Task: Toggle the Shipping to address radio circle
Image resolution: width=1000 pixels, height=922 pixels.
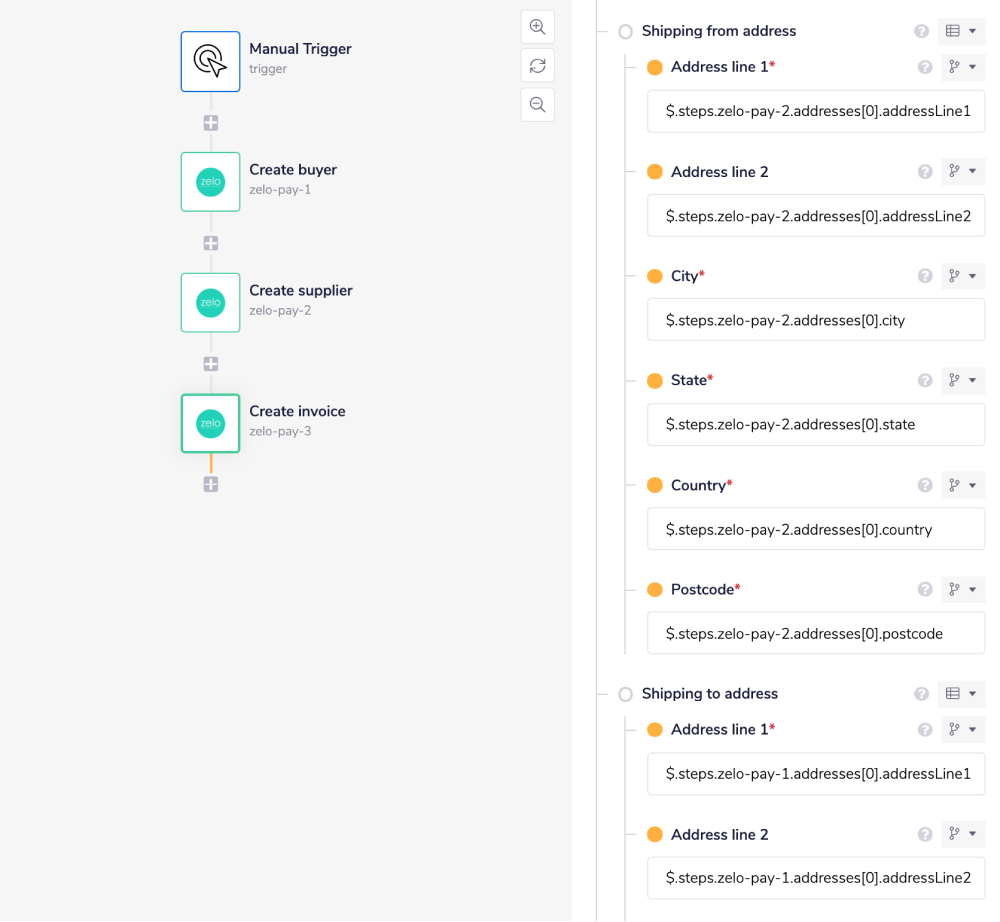Action: click(626, 694)
